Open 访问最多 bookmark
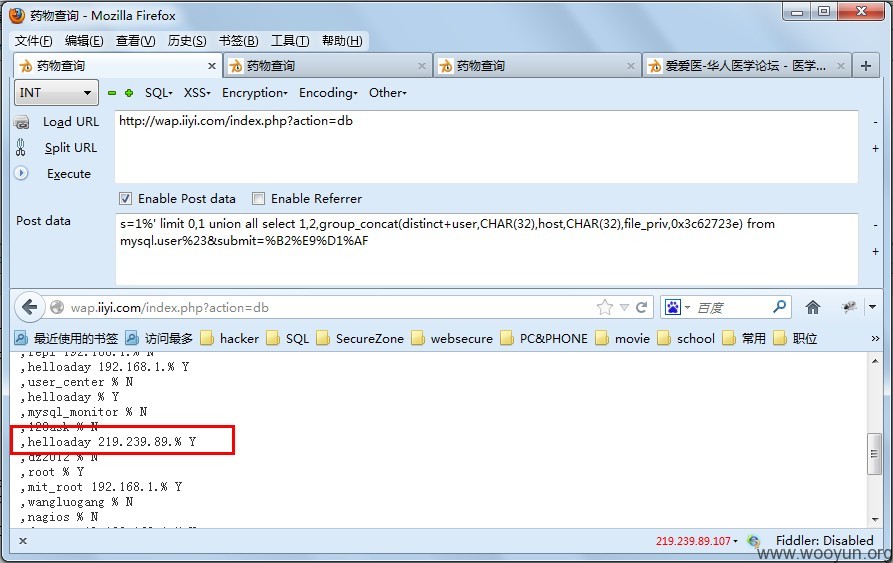 (x=159, y=339)
